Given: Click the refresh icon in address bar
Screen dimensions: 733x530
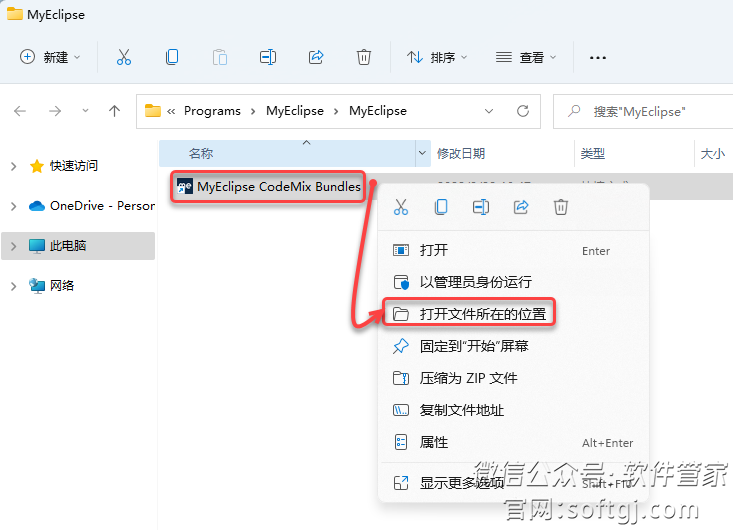Looking at the screenshot, I should click(x=523, y=111).
